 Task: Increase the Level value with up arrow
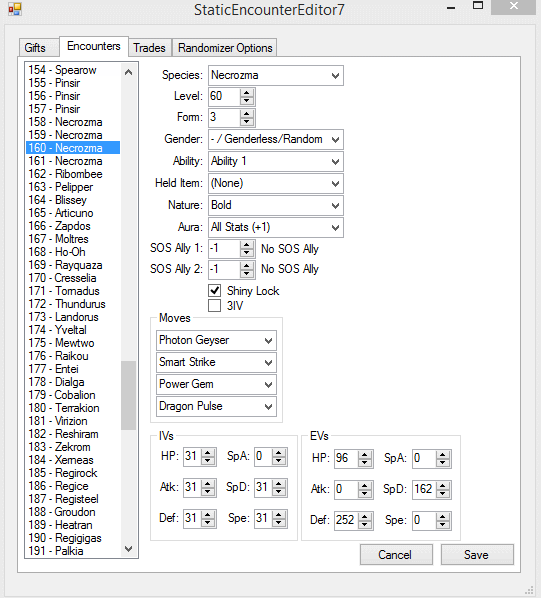pyautogui.click(x=247, y=93)
